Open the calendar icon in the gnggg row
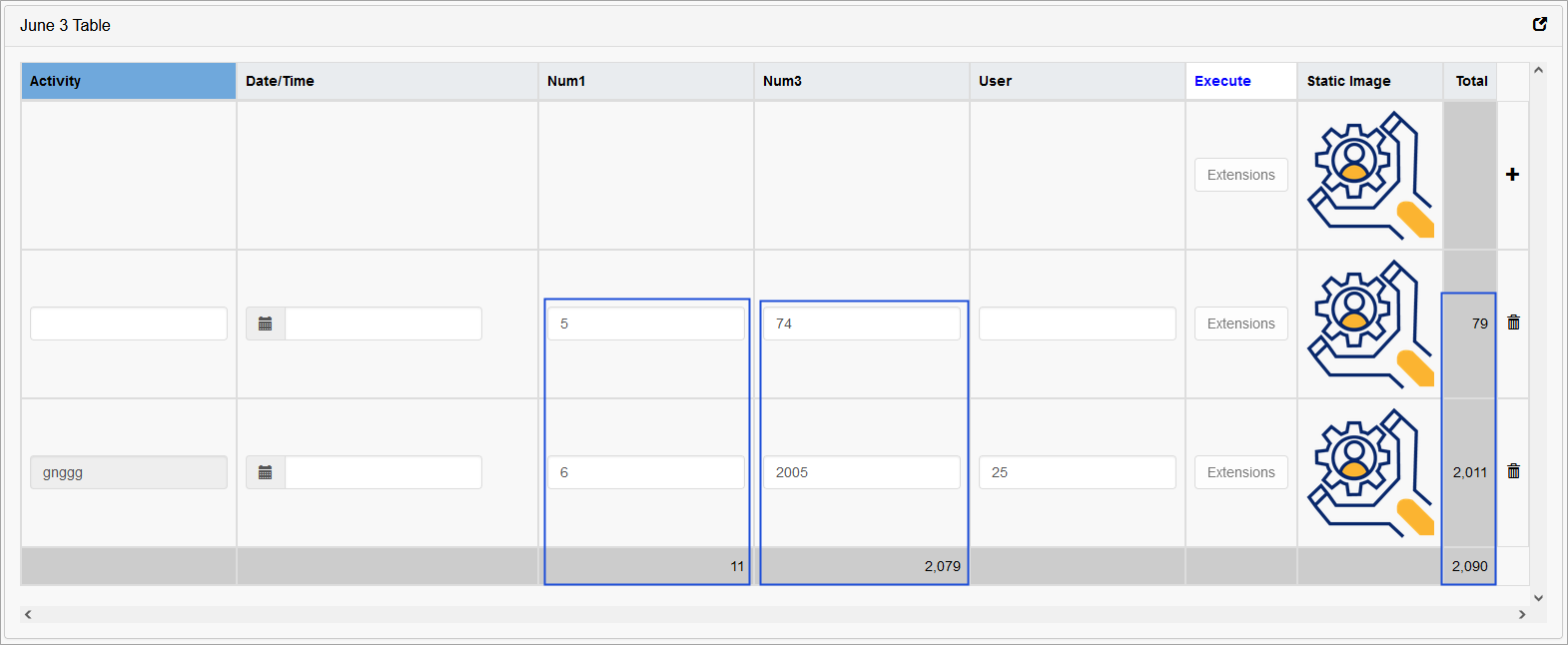This screenshot has height=645, width=1568. (x=266, y=472)
